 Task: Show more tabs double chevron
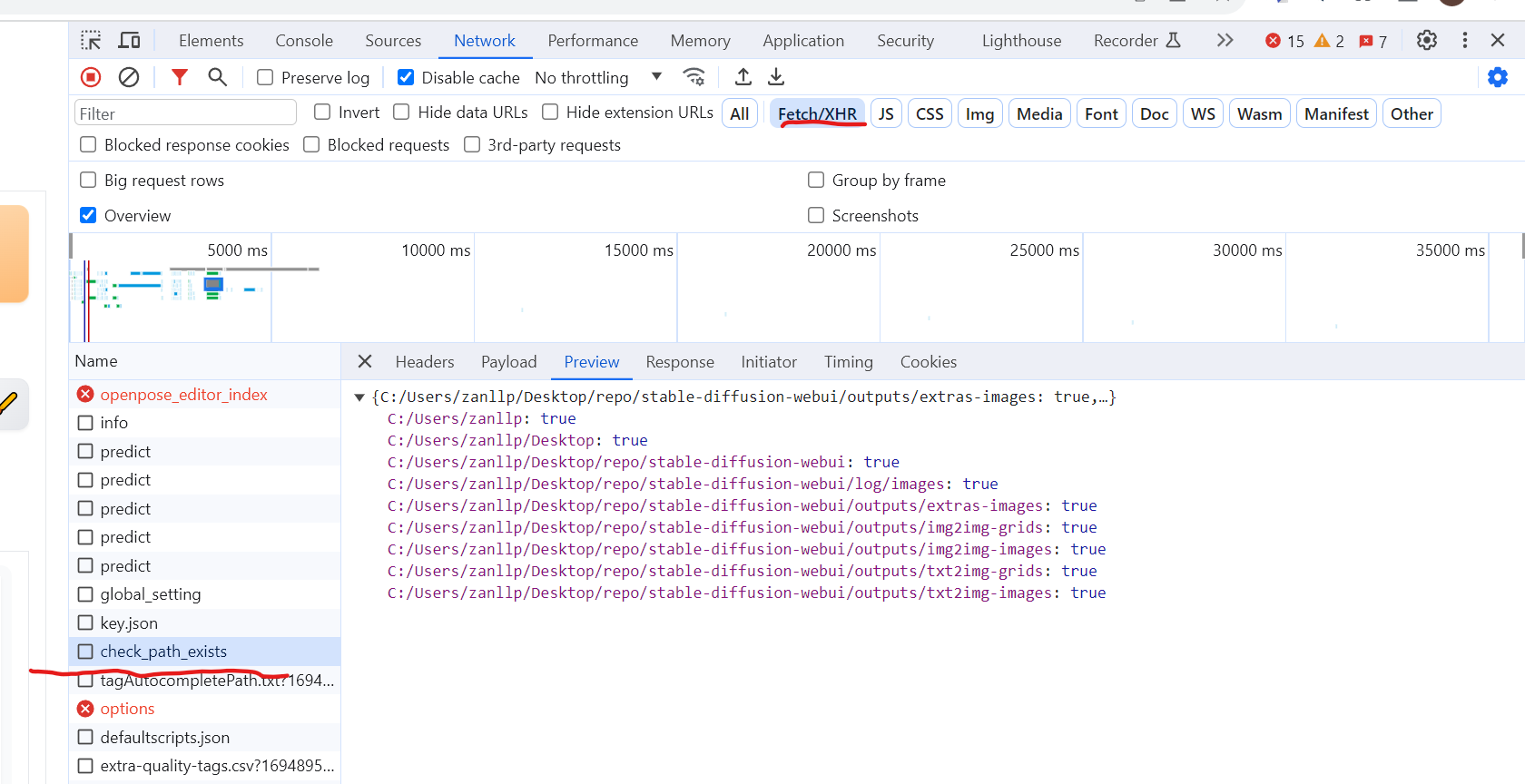pos(1225,41)
